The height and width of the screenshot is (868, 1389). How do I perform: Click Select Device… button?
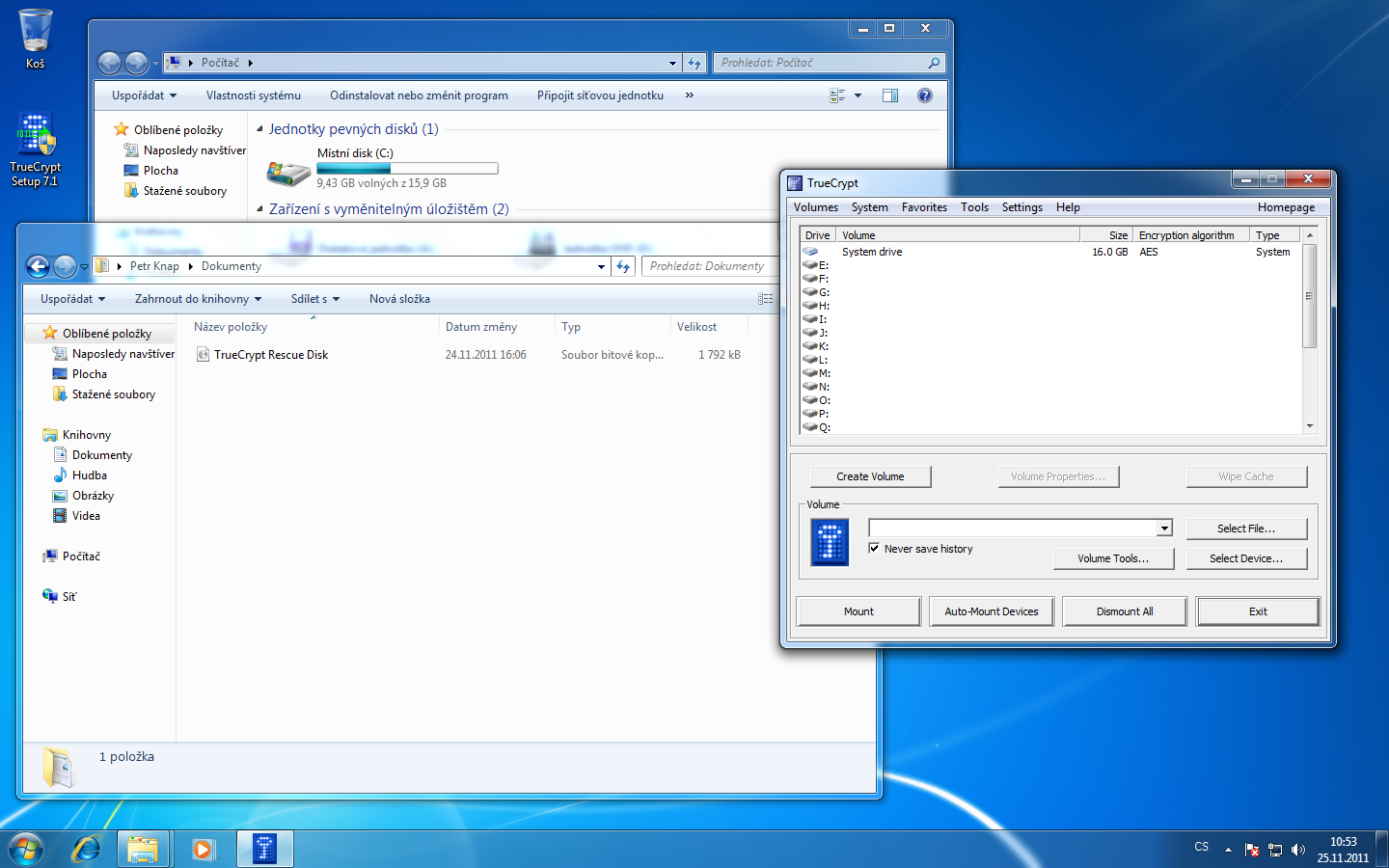[1246, 558]
